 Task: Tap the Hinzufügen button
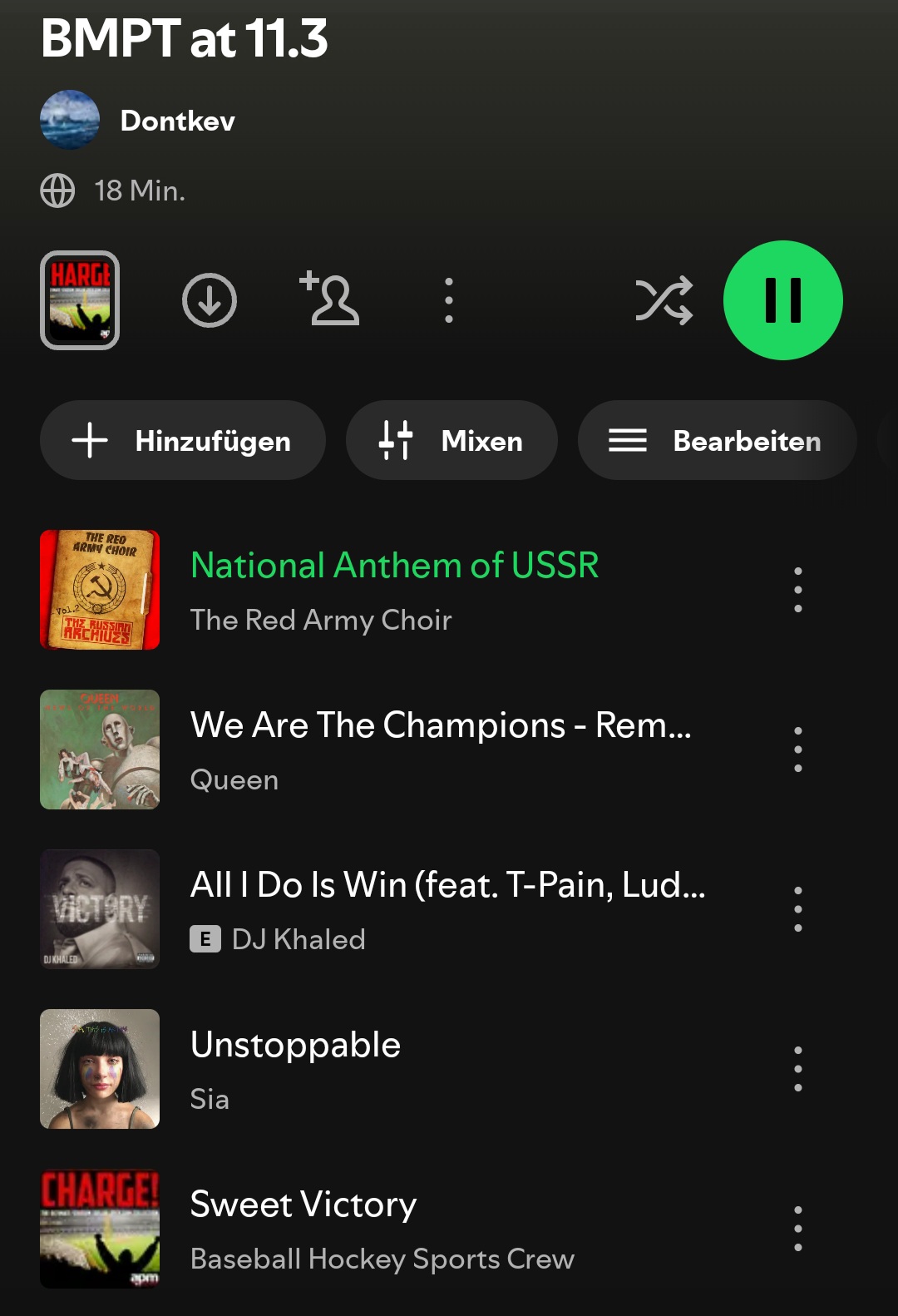(183, 440)
